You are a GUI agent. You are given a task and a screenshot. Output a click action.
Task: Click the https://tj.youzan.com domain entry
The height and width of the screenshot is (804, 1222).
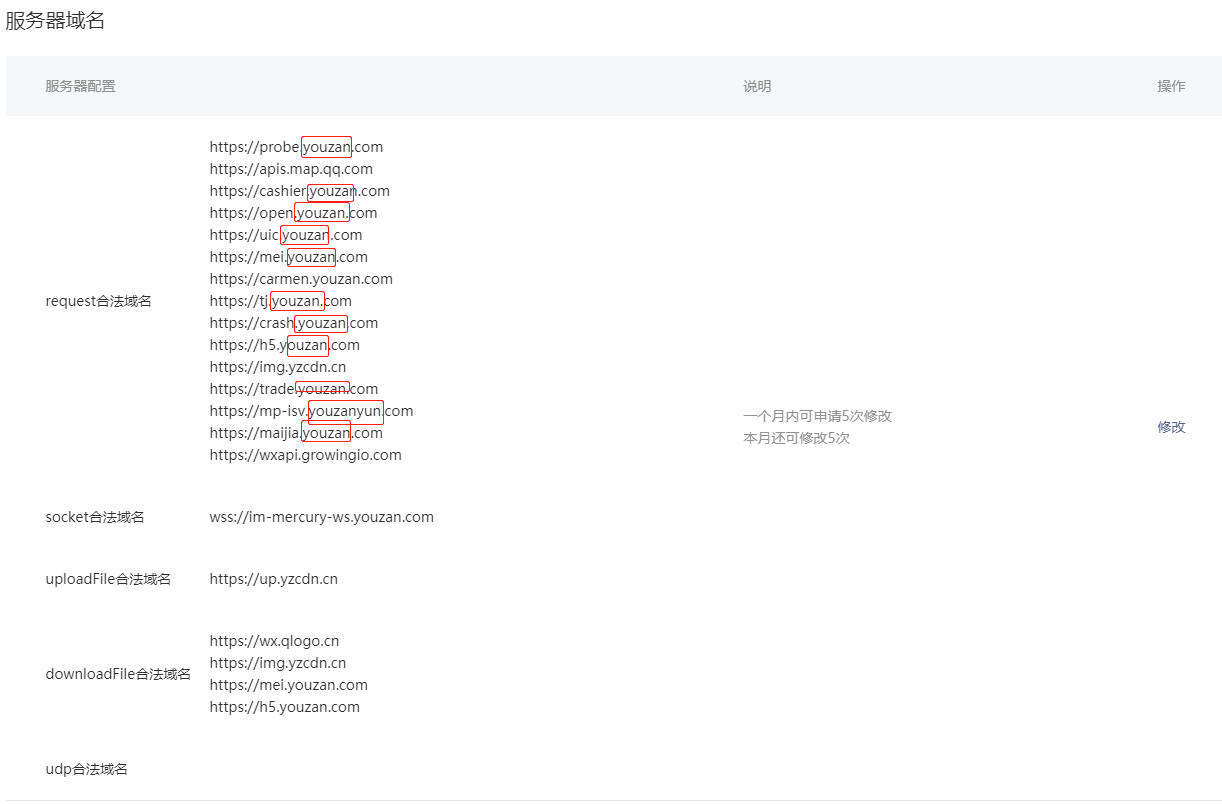coord(281,301)
